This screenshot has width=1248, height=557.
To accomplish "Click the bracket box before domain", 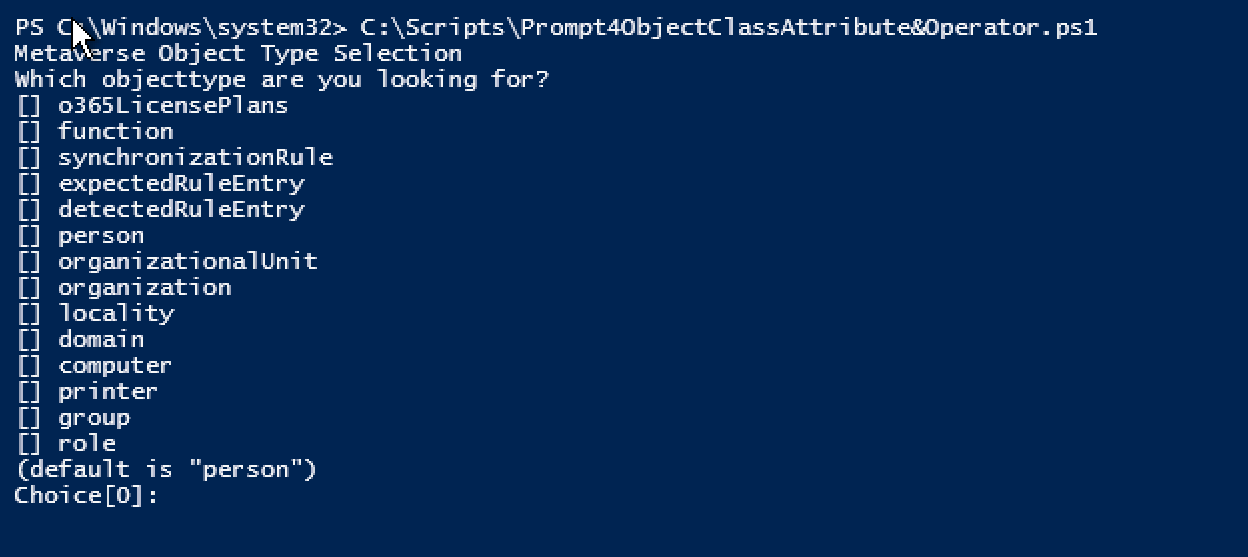I will [x=28, y=339].
